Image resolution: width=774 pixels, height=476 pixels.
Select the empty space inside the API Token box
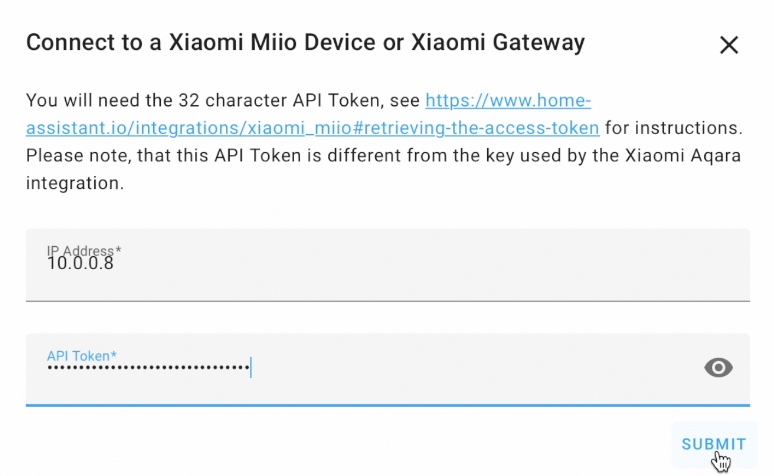(x=474, y=370)
